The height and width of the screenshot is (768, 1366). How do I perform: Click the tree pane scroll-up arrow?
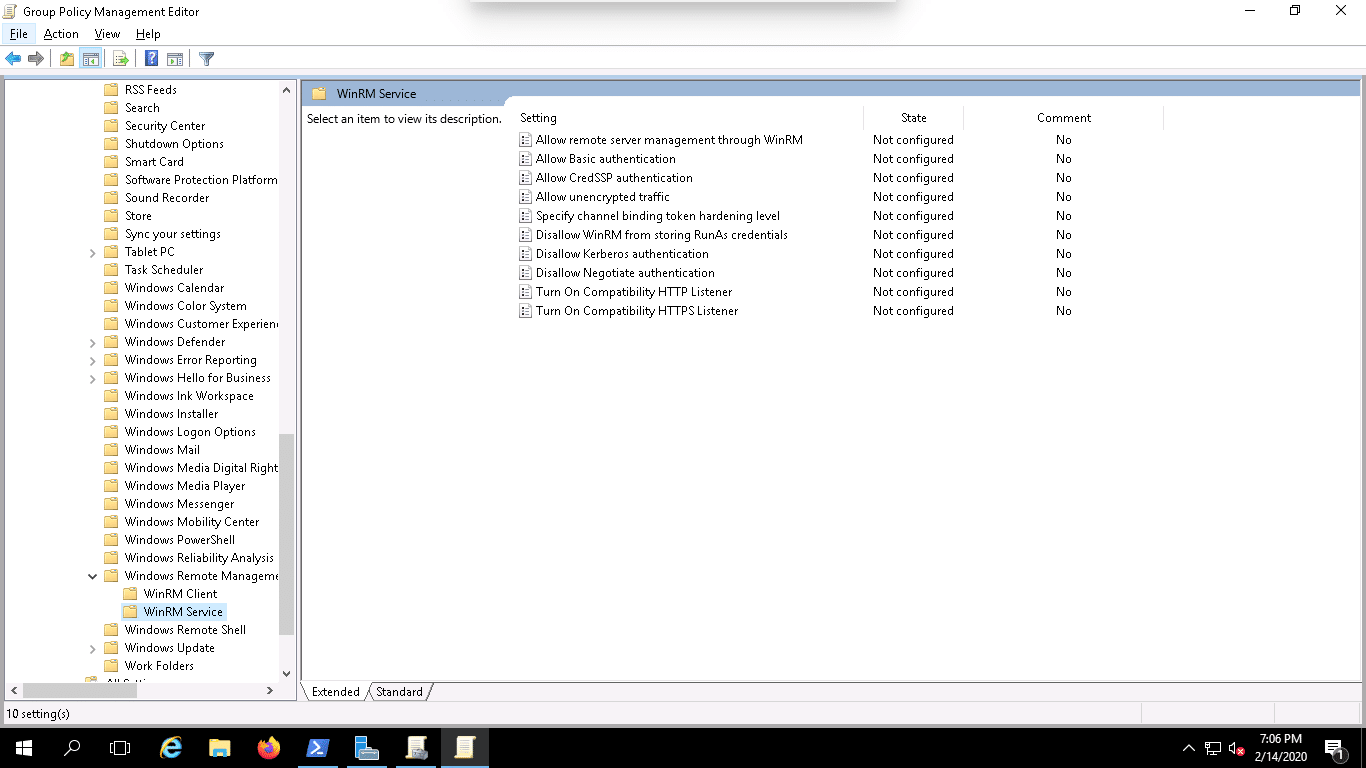(x=287, y=89)
